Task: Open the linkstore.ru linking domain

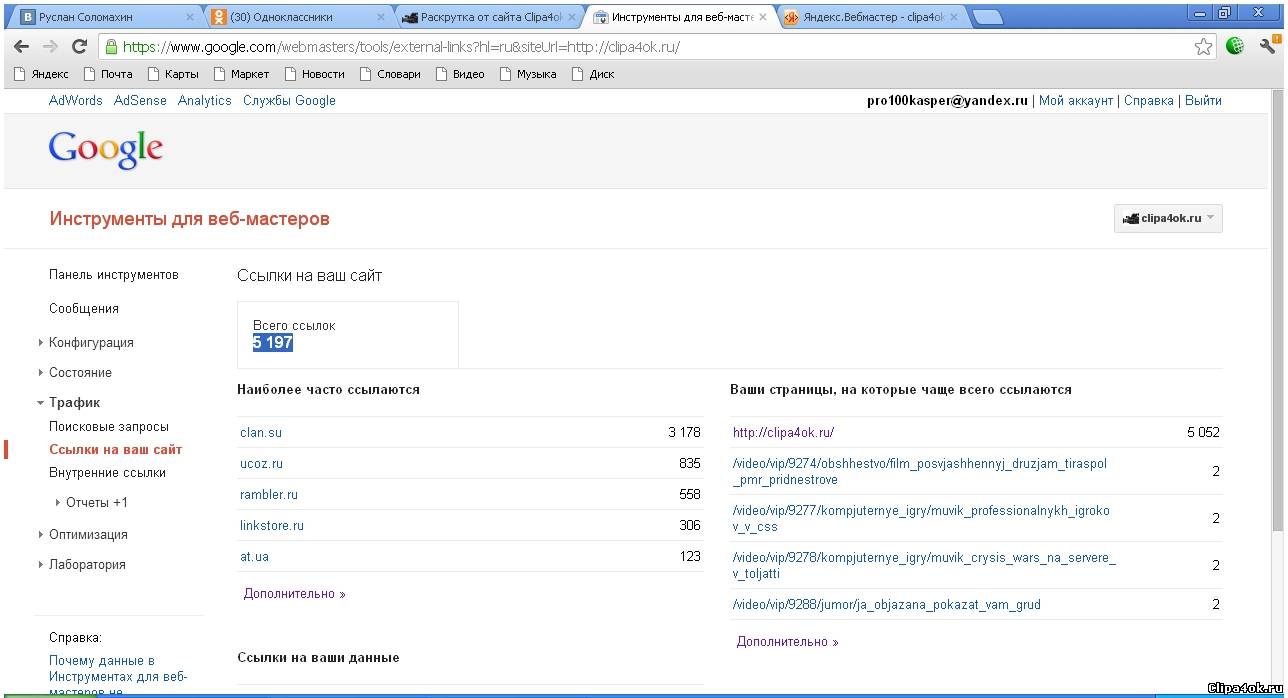Action: (x=272, y=525)
